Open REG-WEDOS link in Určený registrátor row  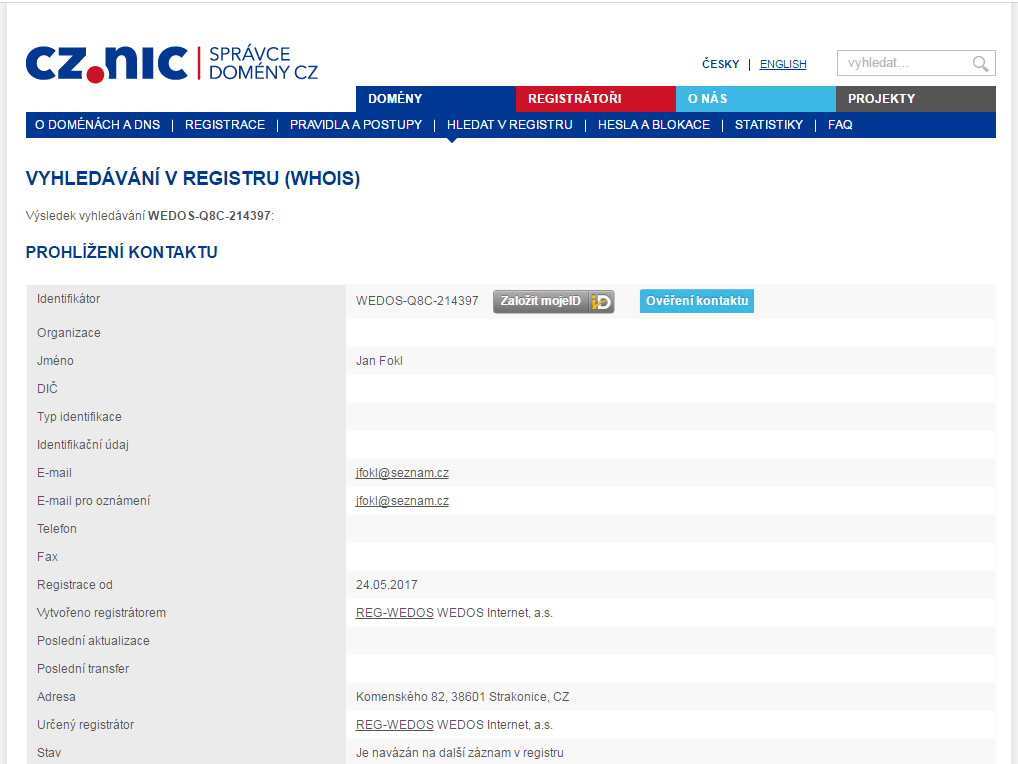[x=394, y=725]
